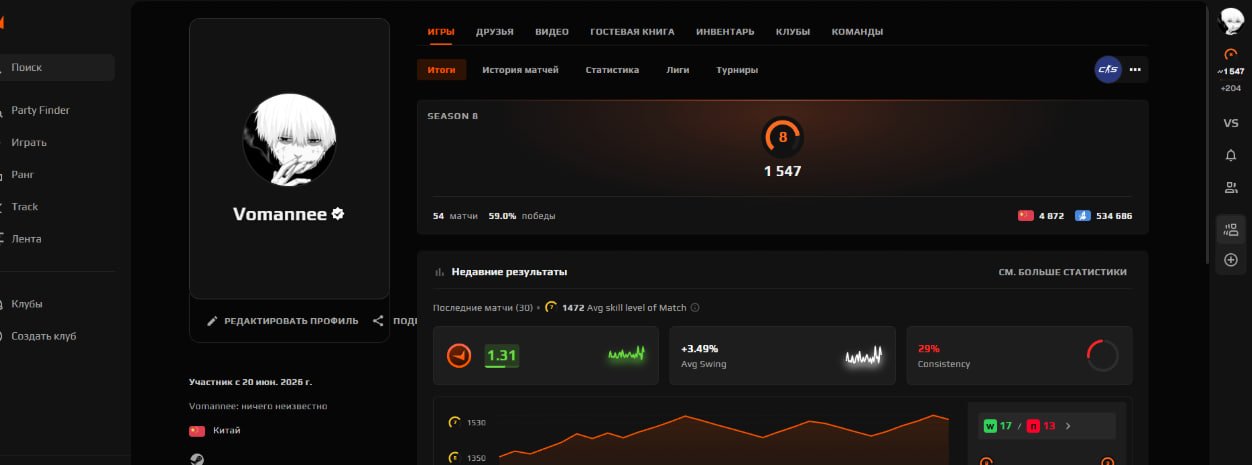
Task: Click the plus add icon in right sidebar
Action: click(x=1231, y=260)
